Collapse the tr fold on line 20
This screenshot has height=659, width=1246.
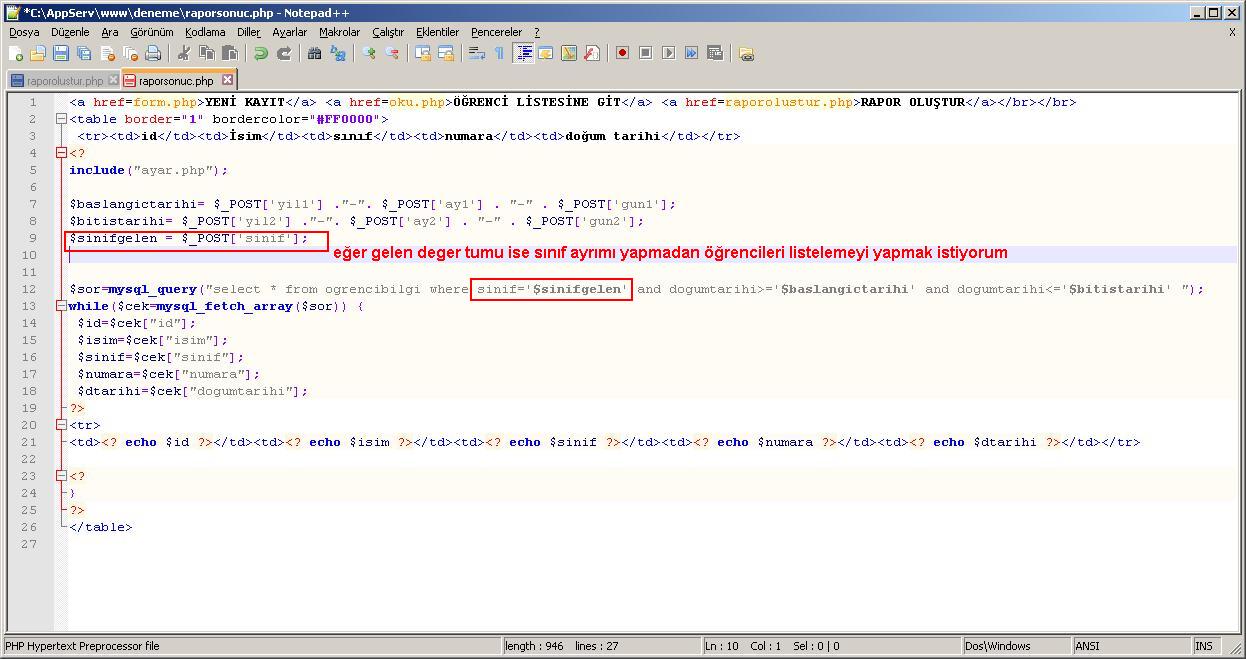tap(61, 425)
